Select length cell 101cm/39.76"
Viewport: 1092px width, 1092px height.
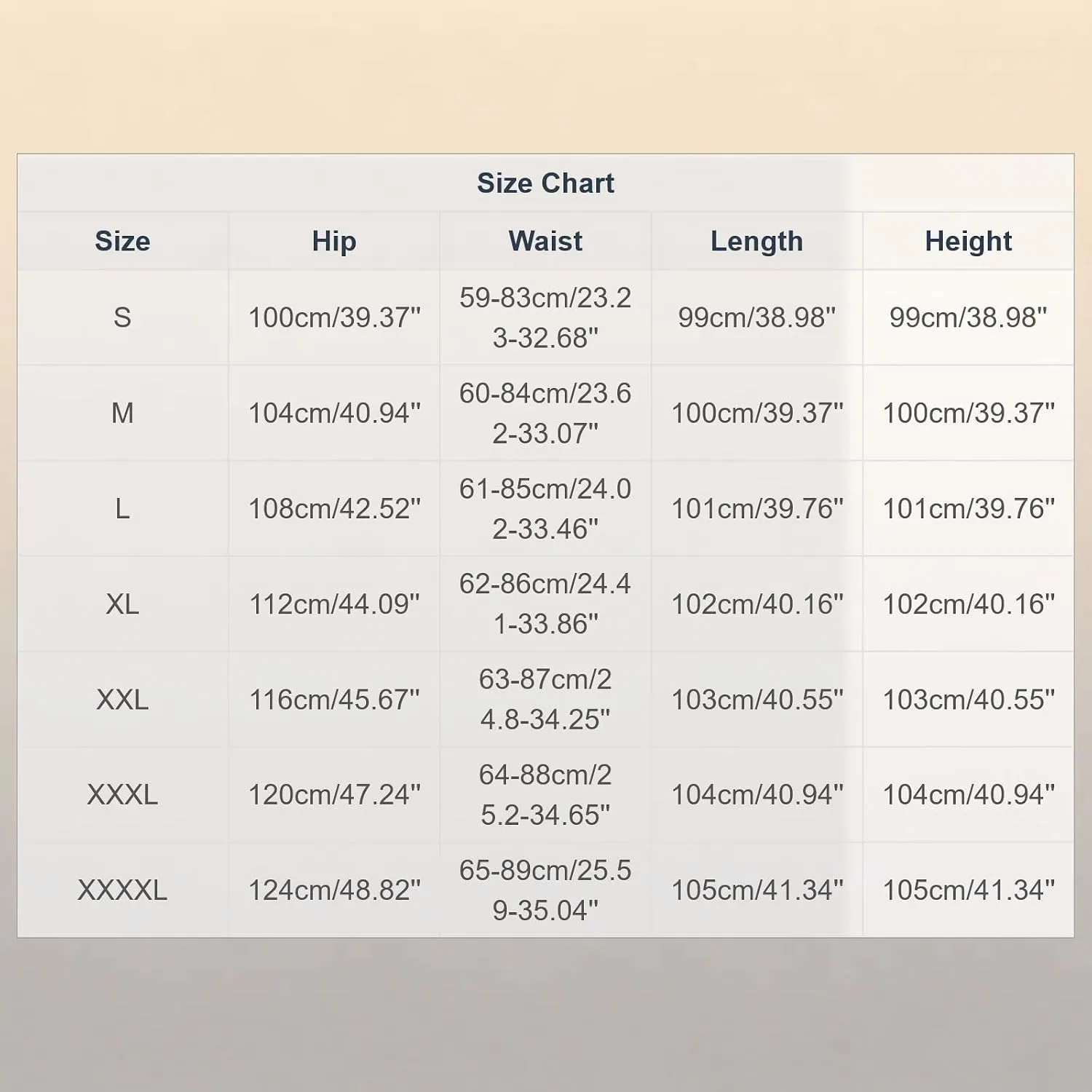coord(757,508)
